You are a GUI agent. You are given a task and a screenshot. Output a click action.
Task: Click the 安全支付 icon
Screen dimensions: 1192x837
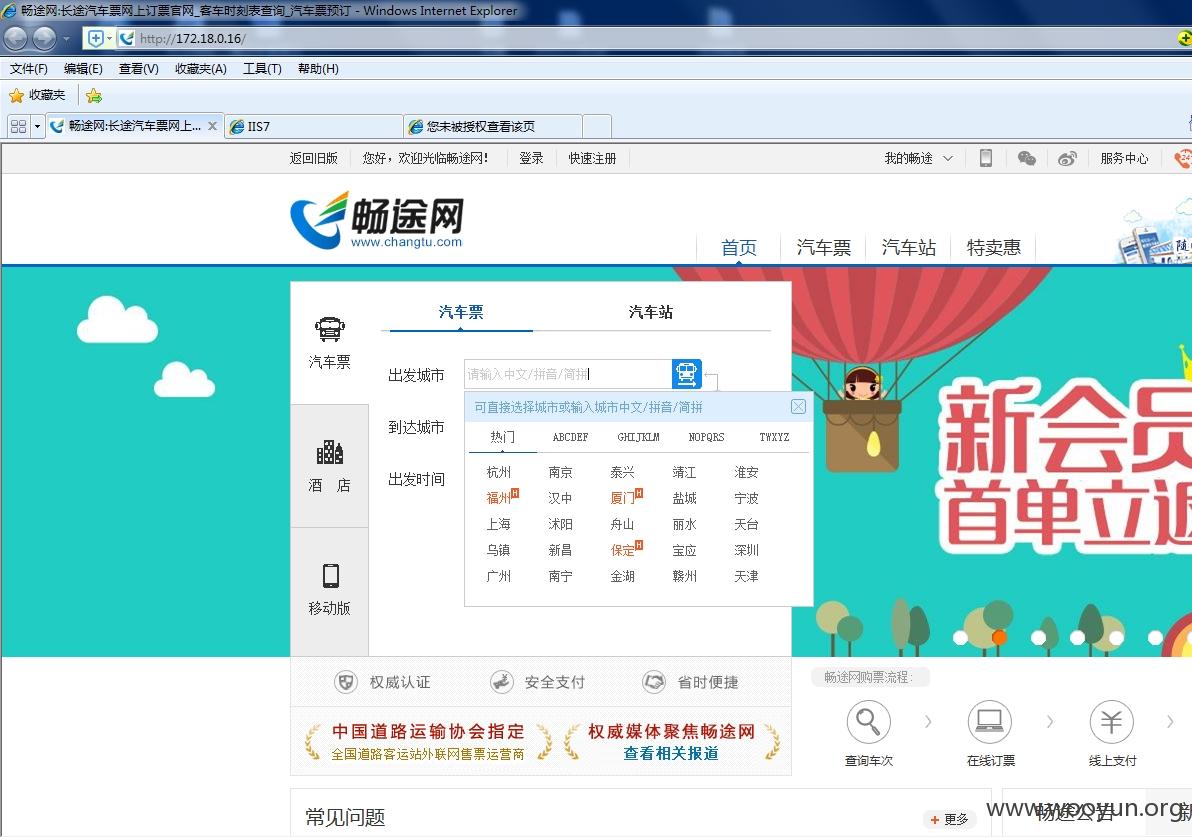pyautogui.click(x=501, y=682)
